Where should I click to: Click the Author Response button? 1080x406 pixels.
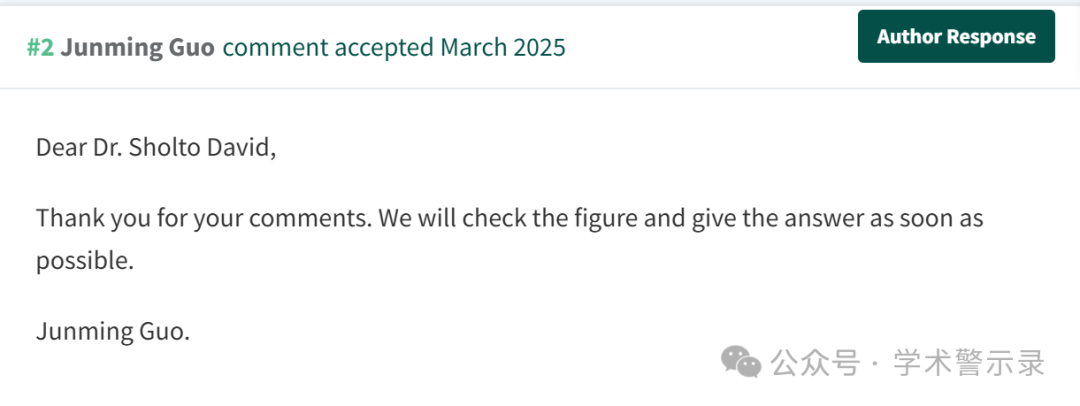[956, 37]
